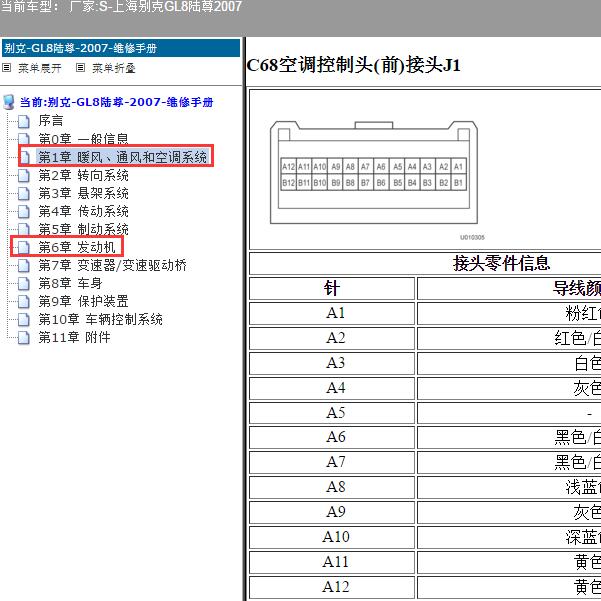
Task: Click the 菜单展开 expand-menu button
Action: point(40,68)
